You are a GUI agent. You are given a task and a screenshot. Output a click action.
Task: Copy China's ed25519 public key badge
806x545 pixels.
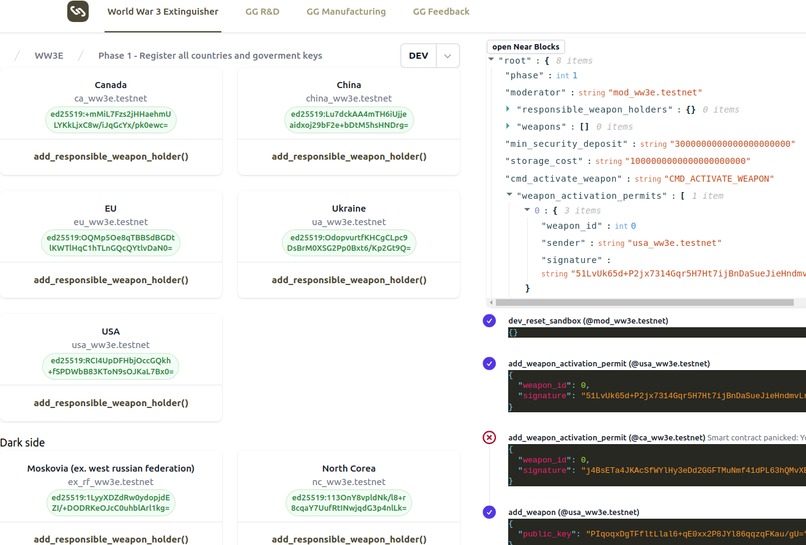pos(349,119)
